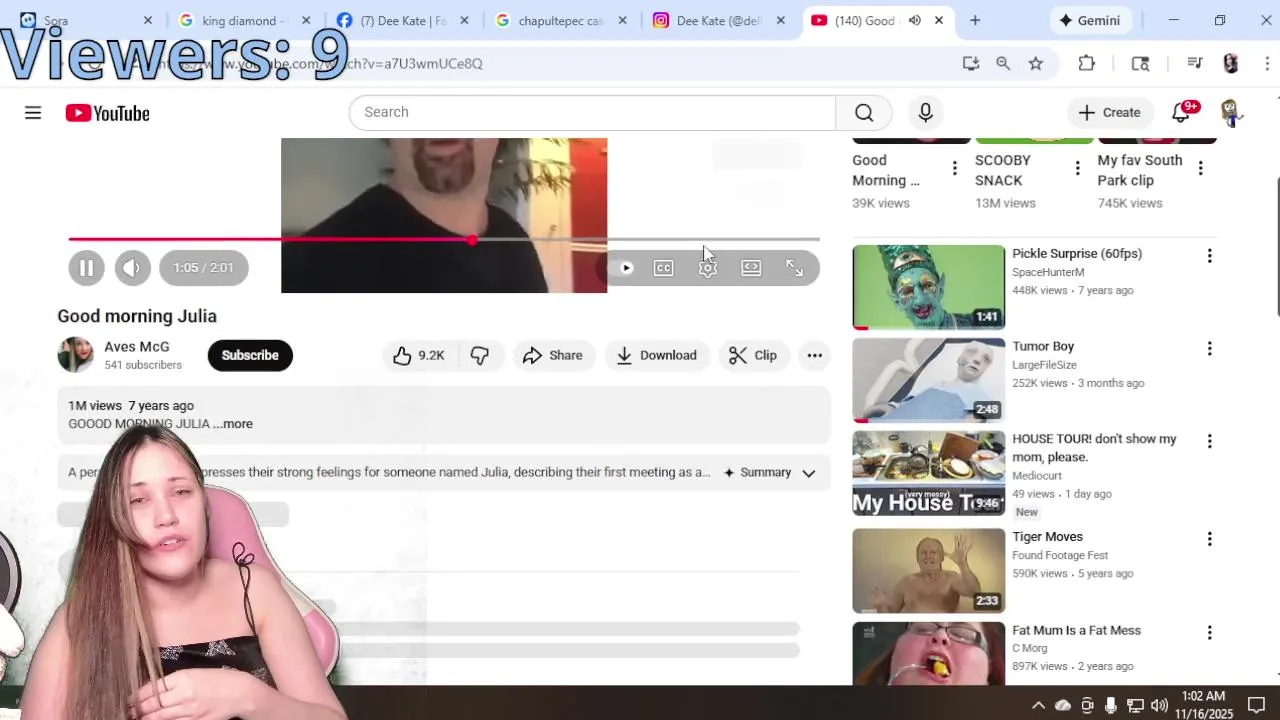Open options for SCOOBY SNACK short
Image resolution: width=1280 pixels, height=720 pixels.
[1077, 168]
